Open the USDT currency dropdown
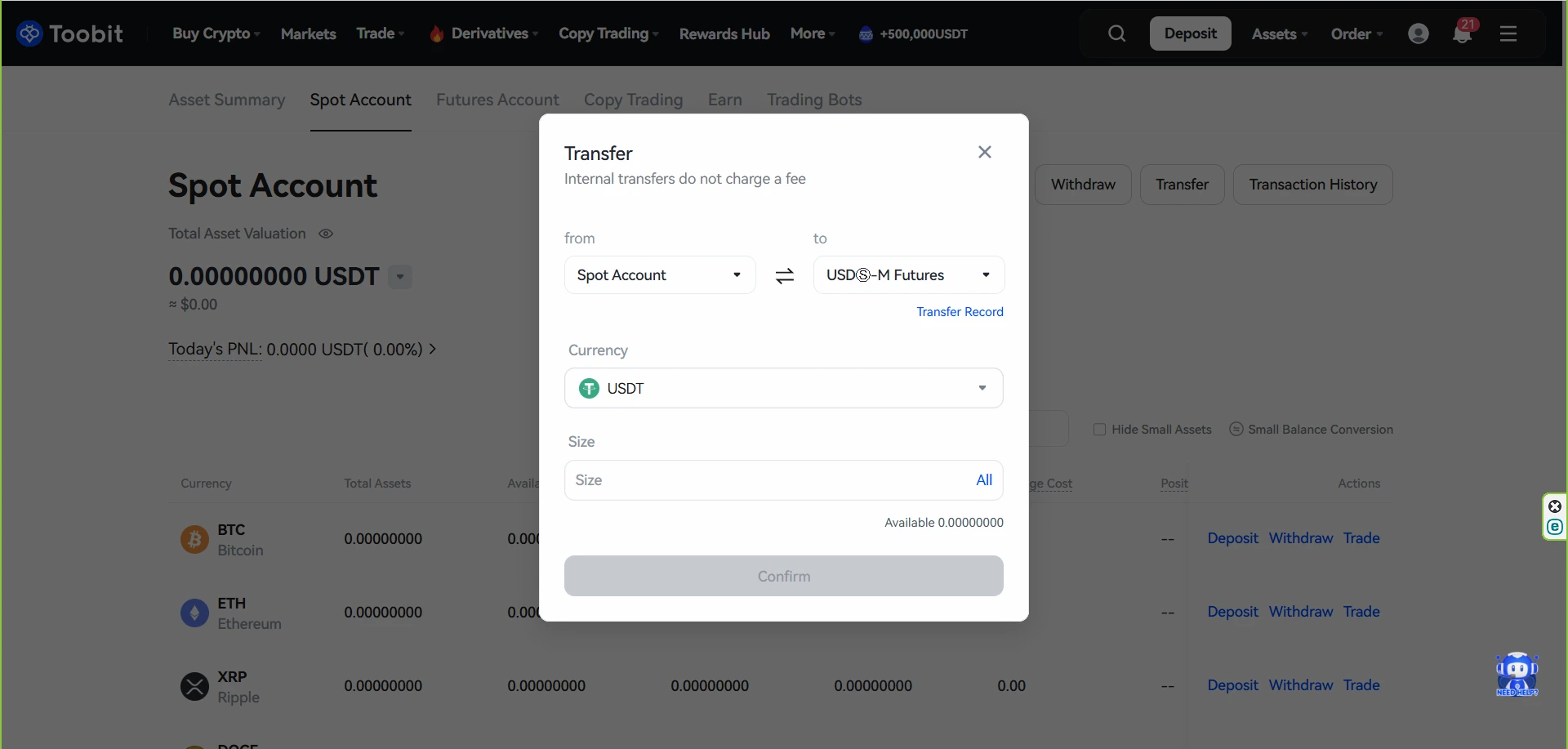Image resolution: width=1568 pixels, height=749 pixels. 783,388
